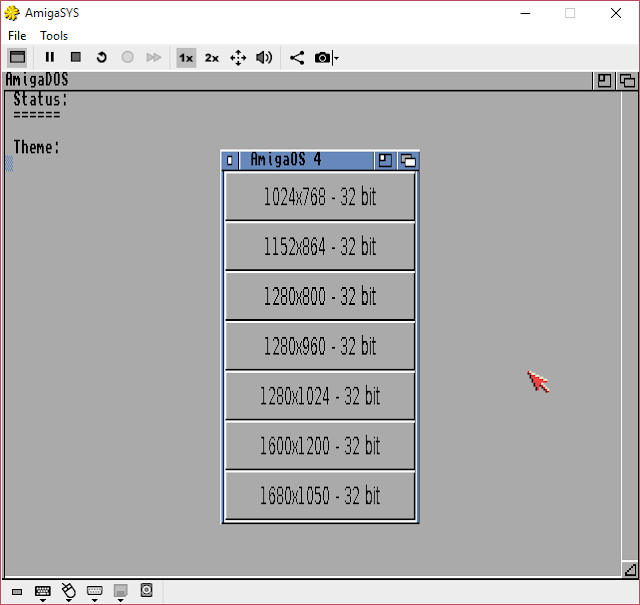Click the AmigaOS 4 window depth gadget
Image resolution: width=640 pixels, height=605 pixels.
tap(408, 160)
